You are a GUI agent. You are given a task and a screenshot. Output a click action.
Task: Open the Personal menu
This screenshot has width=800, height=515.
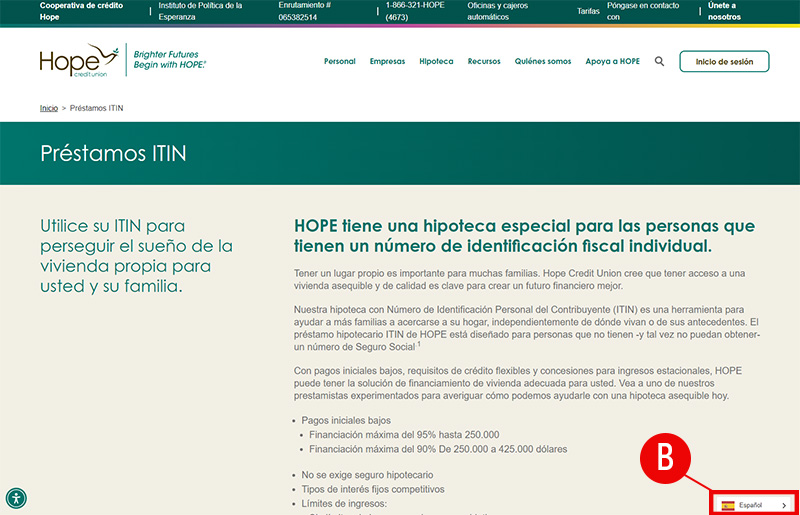[x=339, y=61]
